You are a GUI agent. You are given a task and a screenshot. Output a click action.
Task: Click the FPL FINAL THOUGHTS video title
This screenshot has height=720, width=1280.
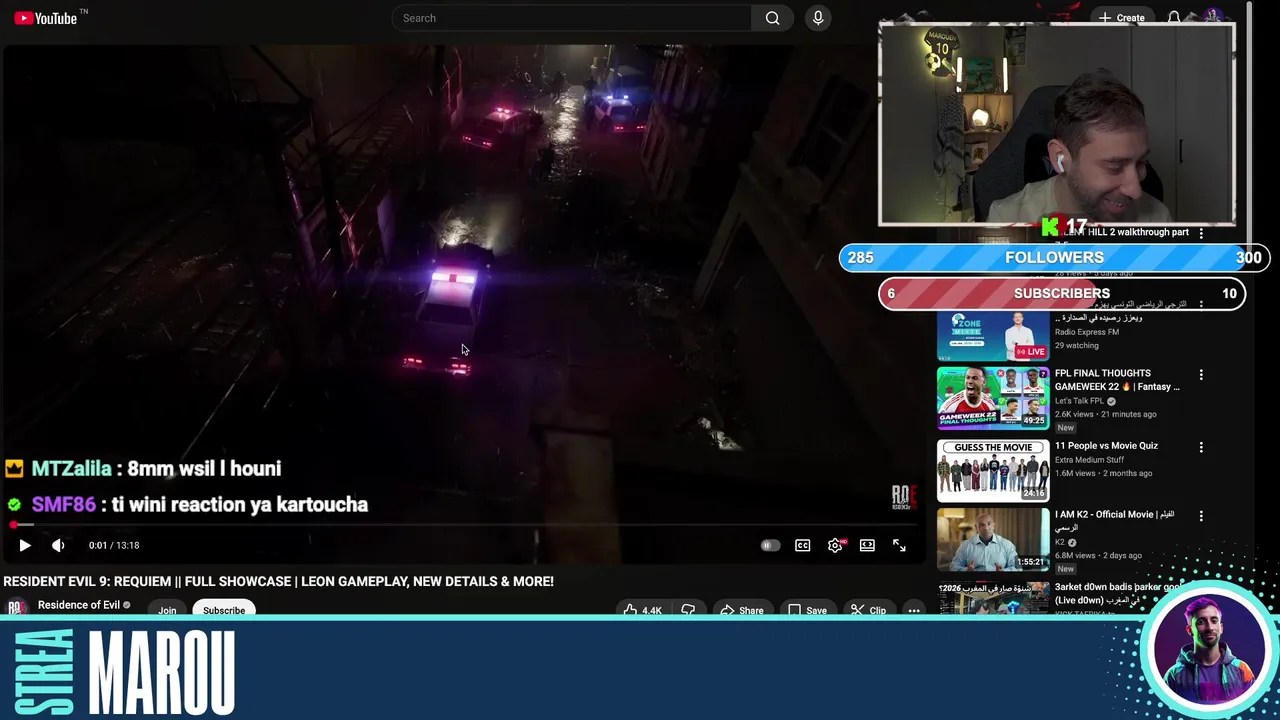click(1117, 380)
